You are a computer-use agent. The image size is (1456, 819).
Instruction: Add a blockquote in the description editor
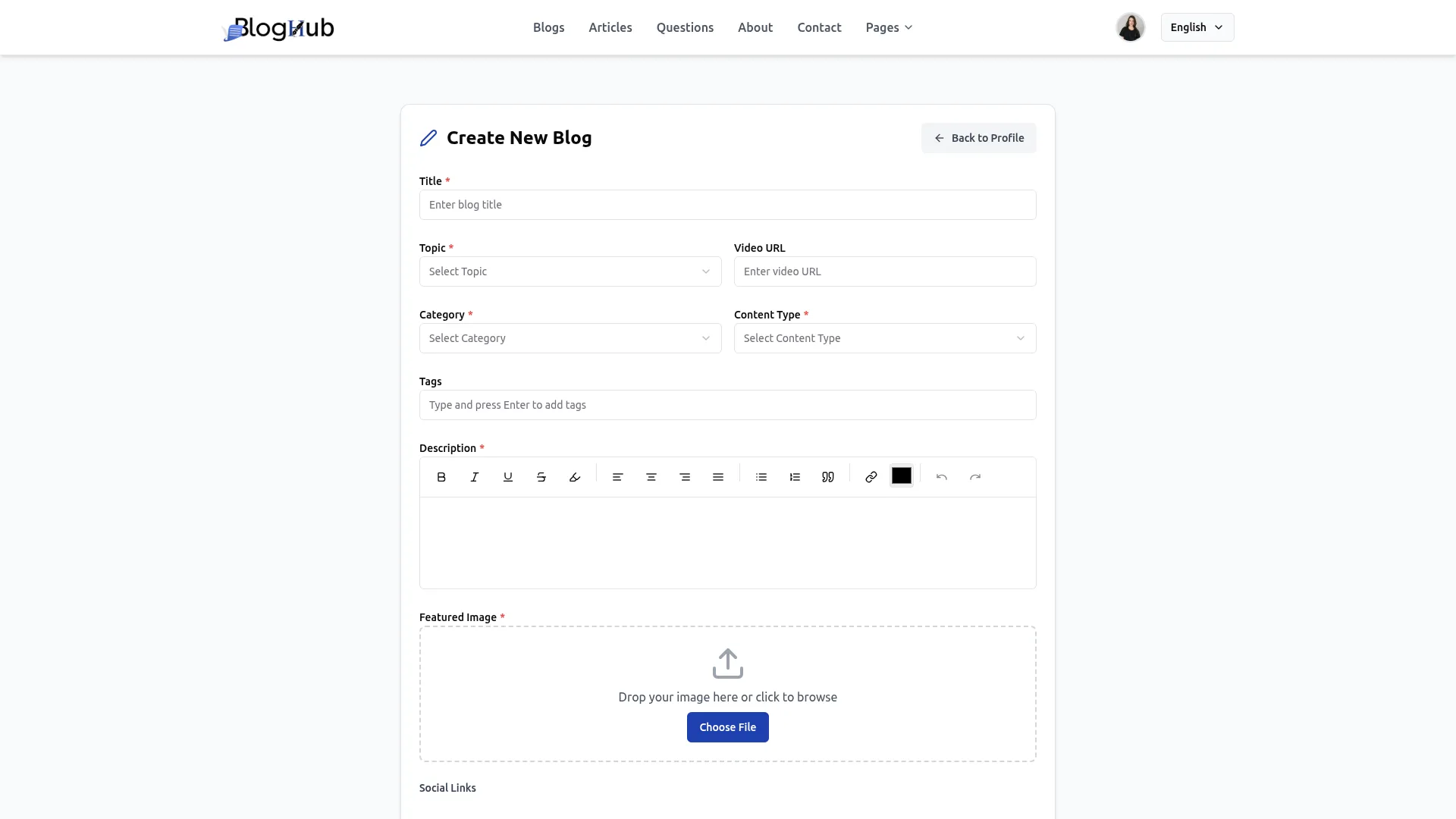pos(827,477)
